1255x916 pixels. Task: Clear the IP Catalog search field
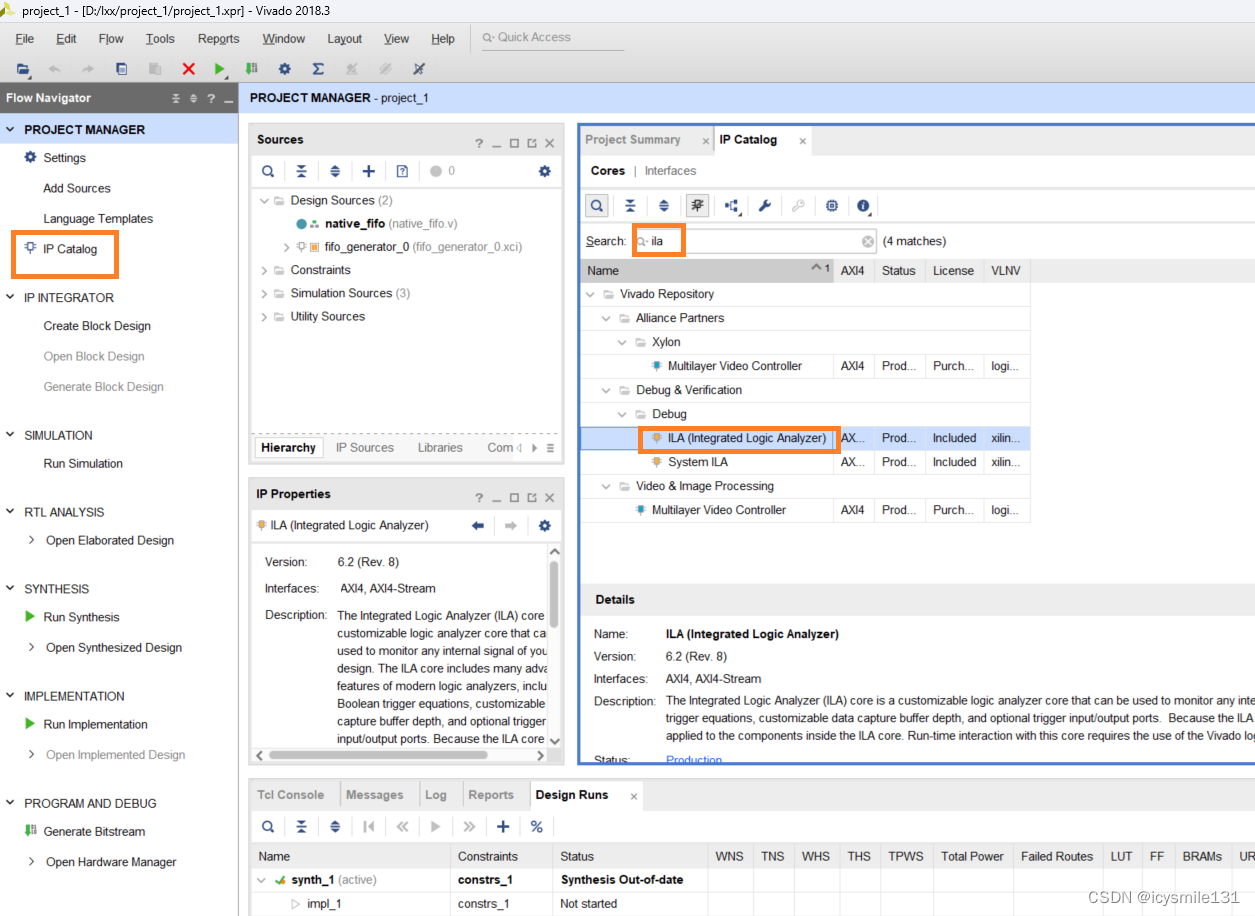[x=868, y=241]
